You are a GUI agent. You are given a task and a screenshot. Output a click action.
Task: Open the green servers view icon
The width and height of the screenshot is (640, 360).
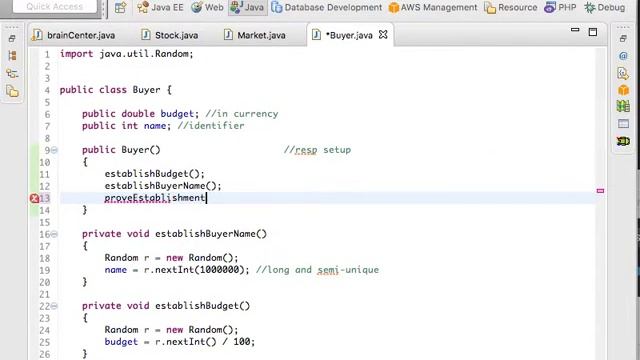[623, 107]
